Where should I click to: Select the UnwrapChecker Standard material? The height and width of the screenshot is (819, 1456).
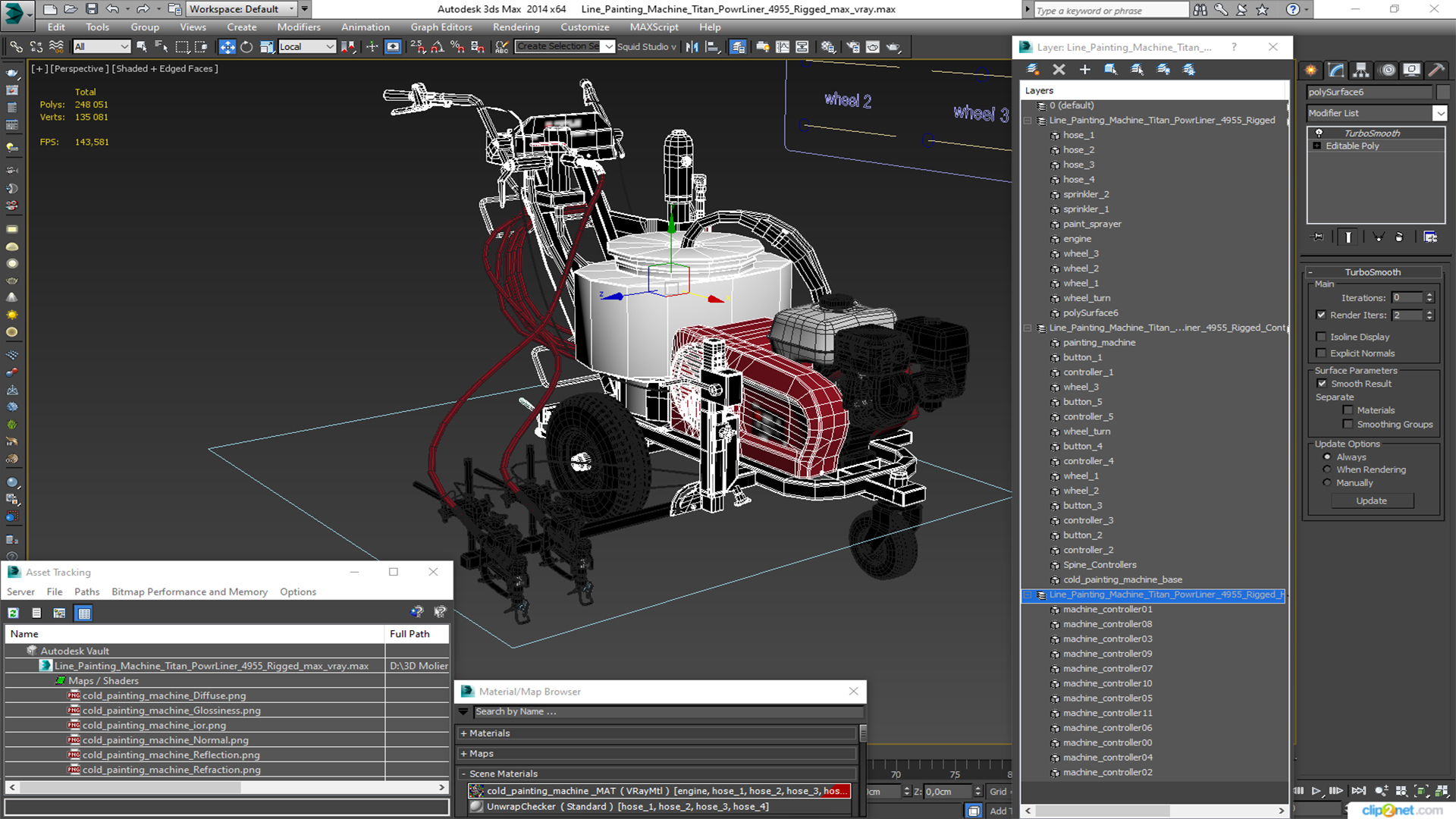coord(658,807)
